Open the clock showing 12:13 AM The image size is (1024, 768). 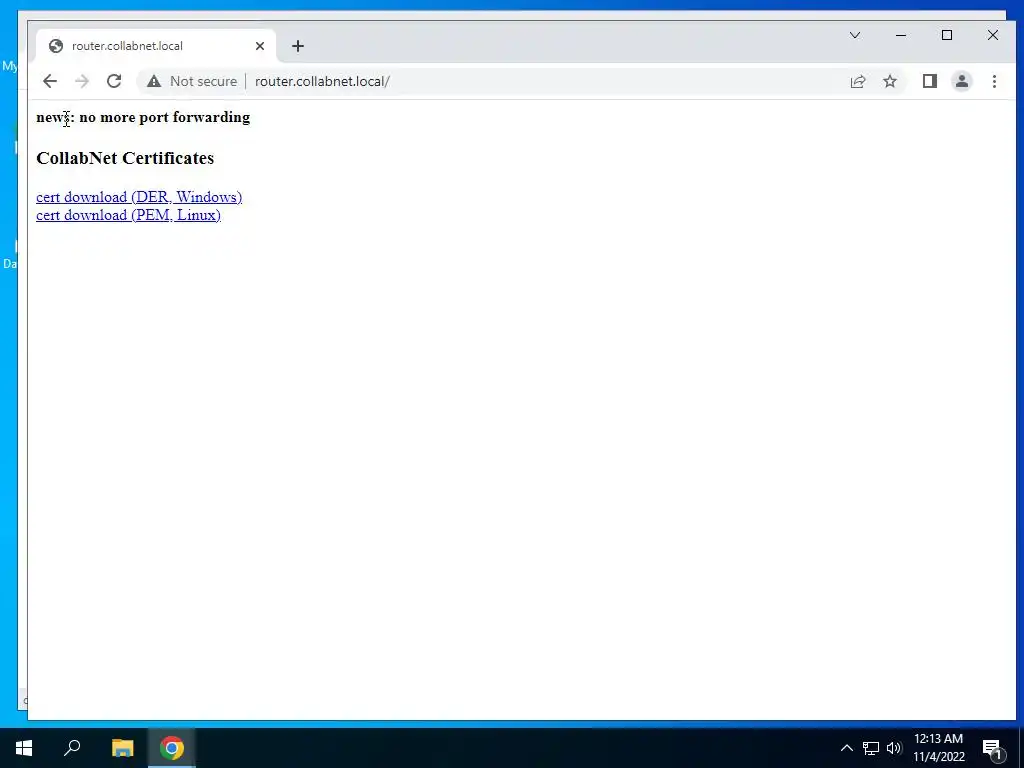tap(938, 748)
